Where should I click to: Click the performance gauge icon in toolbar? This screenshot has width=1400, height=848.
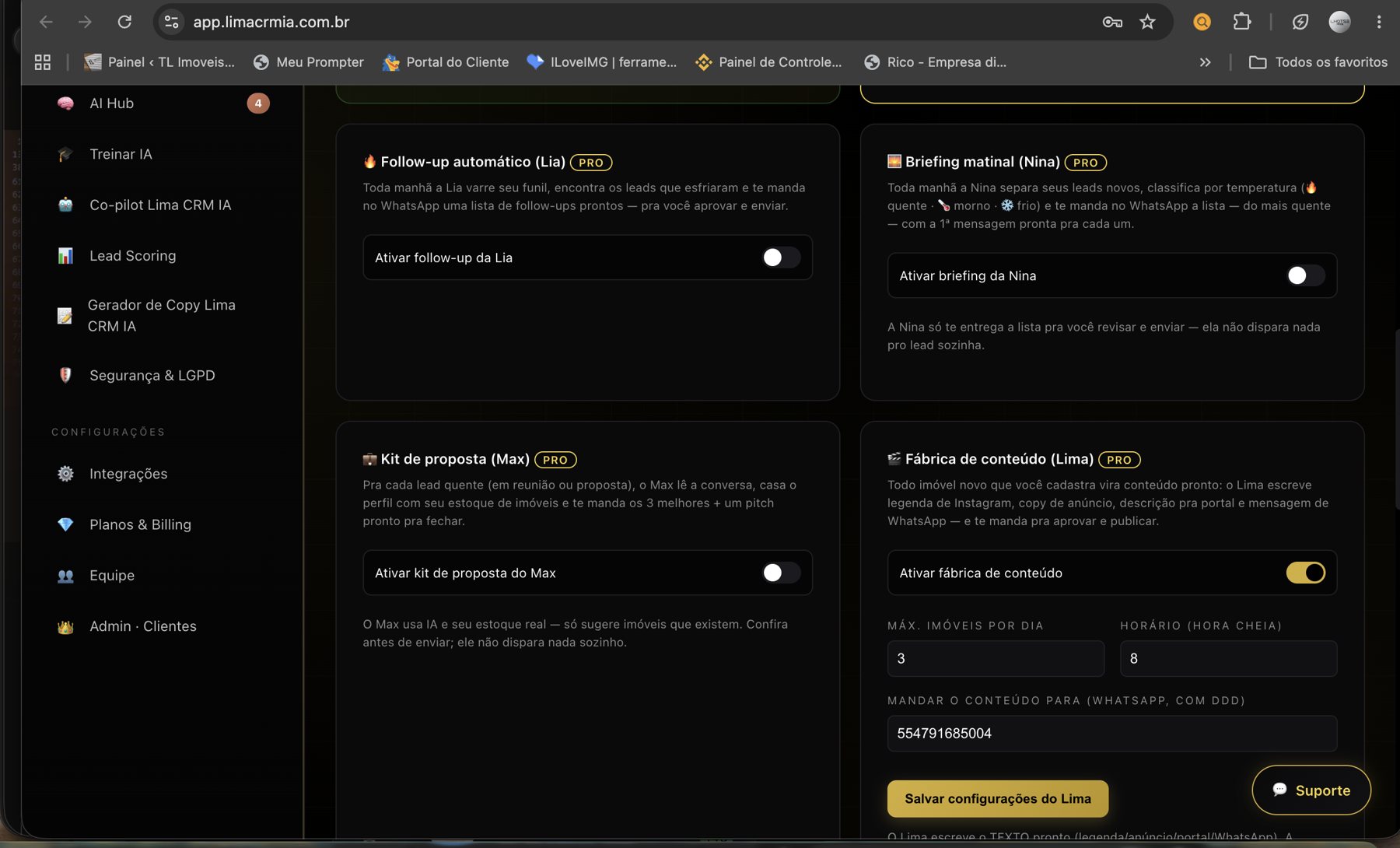(1300, 22)
